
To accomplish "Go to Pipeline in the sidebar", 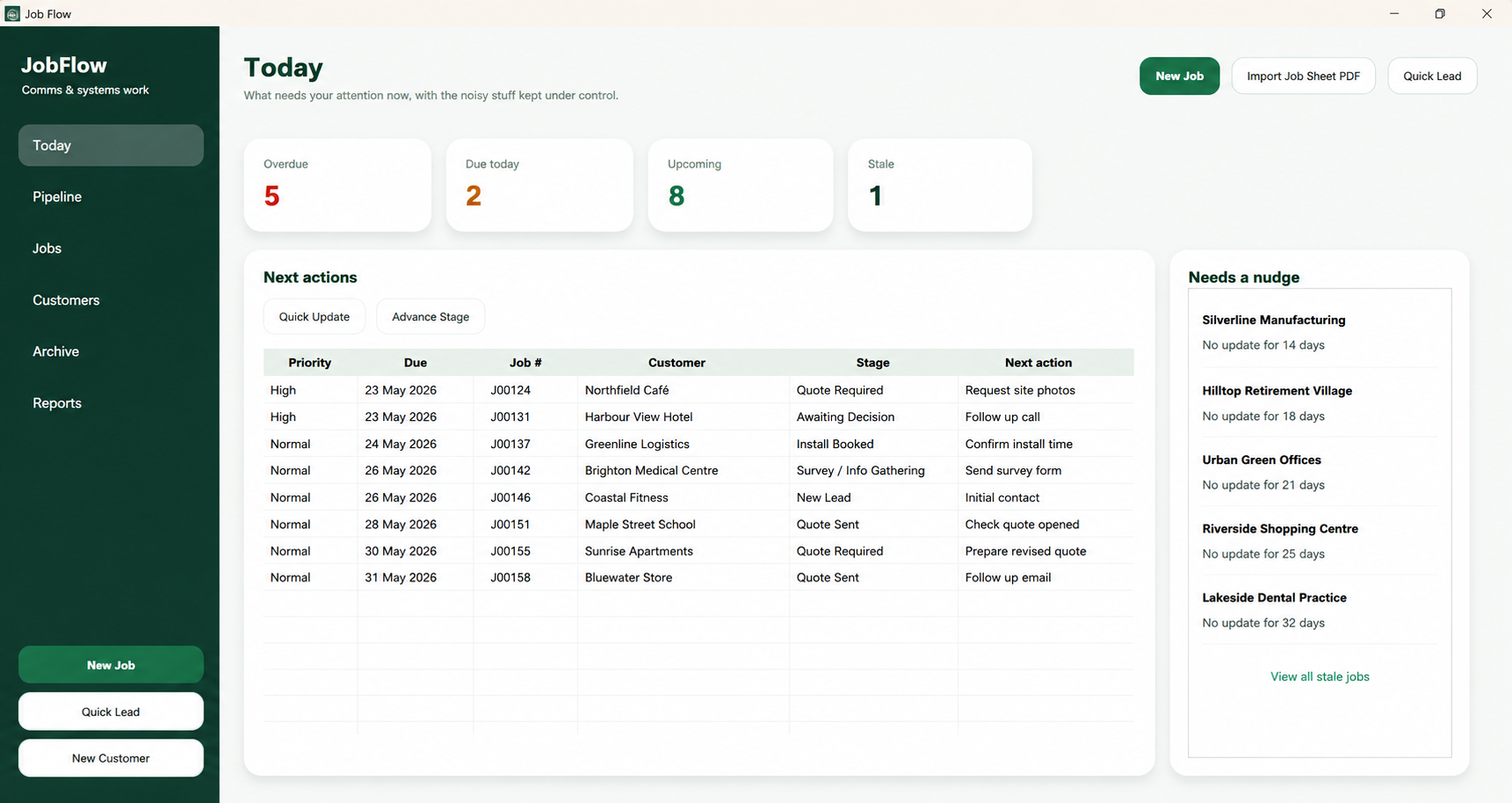I will tap(111, 197).
